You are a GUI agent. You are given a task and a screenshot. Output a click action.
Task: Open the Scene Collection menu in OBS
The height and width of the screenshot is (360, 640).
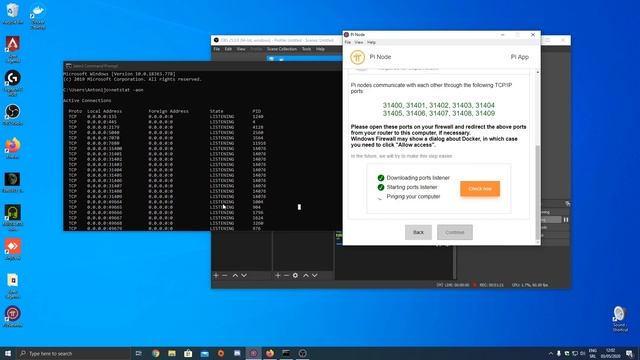click(282, 49)
